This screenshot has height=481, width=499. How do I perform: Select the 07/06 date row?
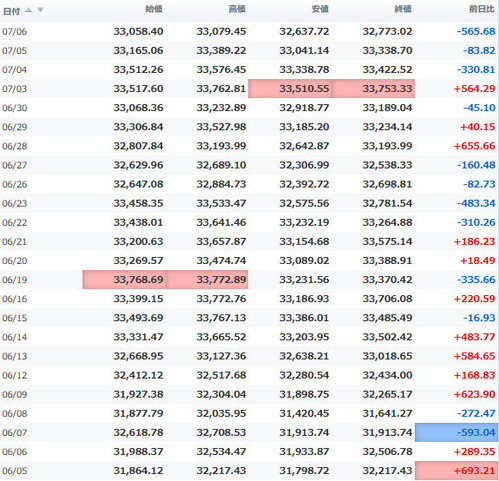pyautogui.click(x=249, y=32)
